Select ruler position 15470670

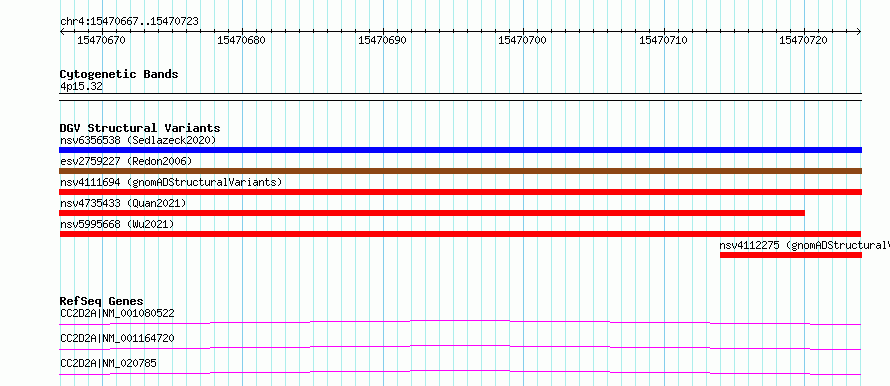pyautogui.click(x=101, y=40)
